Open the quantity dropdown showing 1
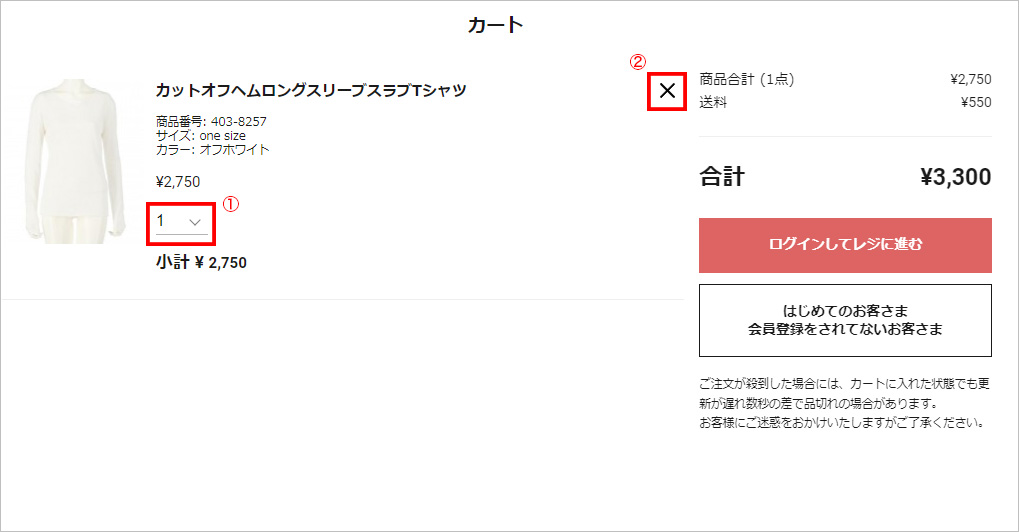1019x532 pixels. (181, 221)
